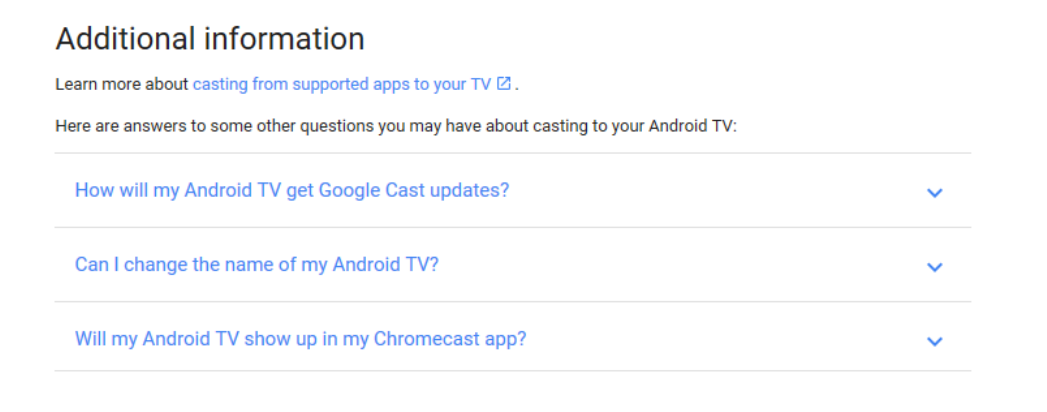Click chevron beside Android TV name question
The image size is (1047, 412).
click(x=935, y=267)
